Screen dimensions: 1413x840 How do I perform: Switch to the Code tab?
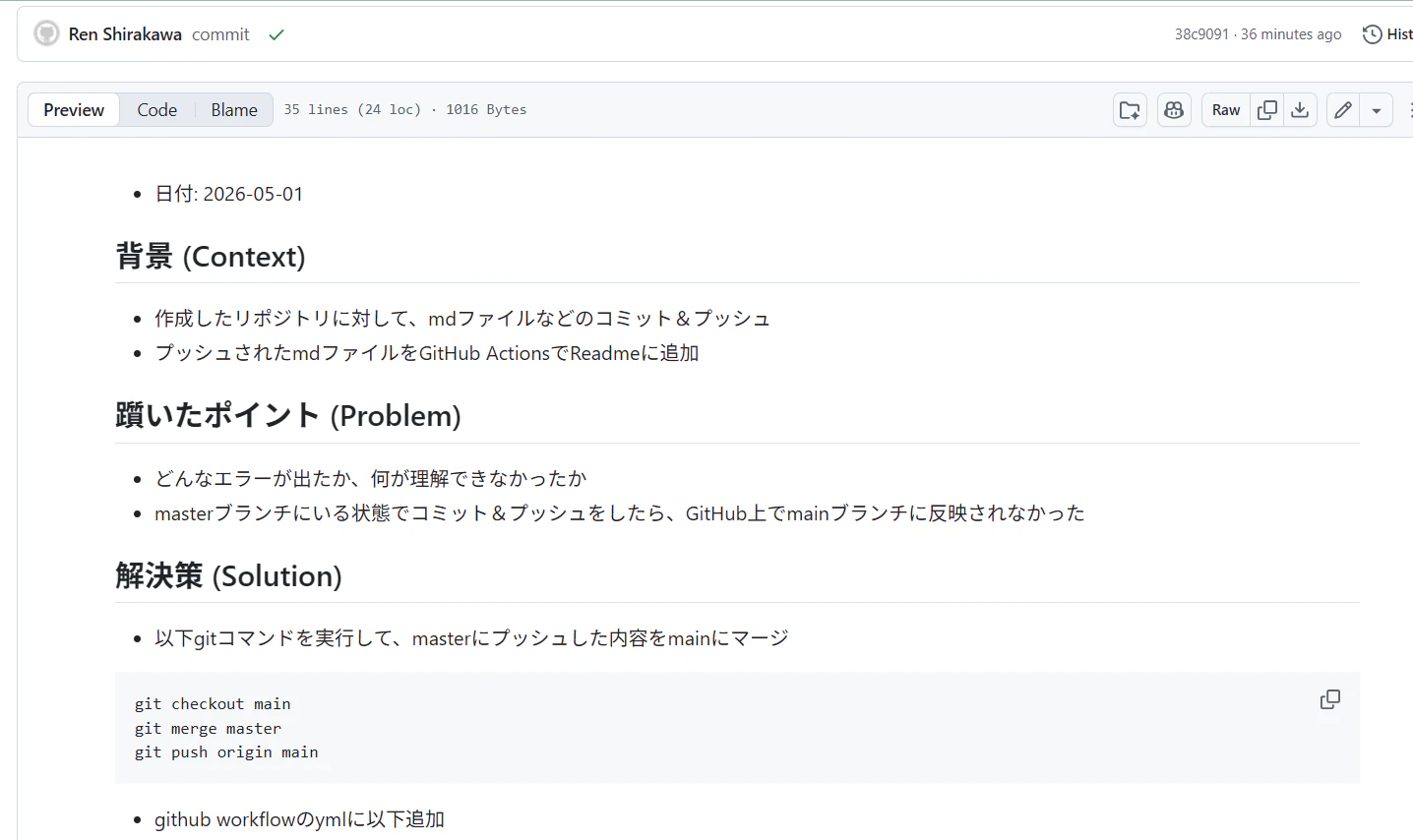pos(157,110)
